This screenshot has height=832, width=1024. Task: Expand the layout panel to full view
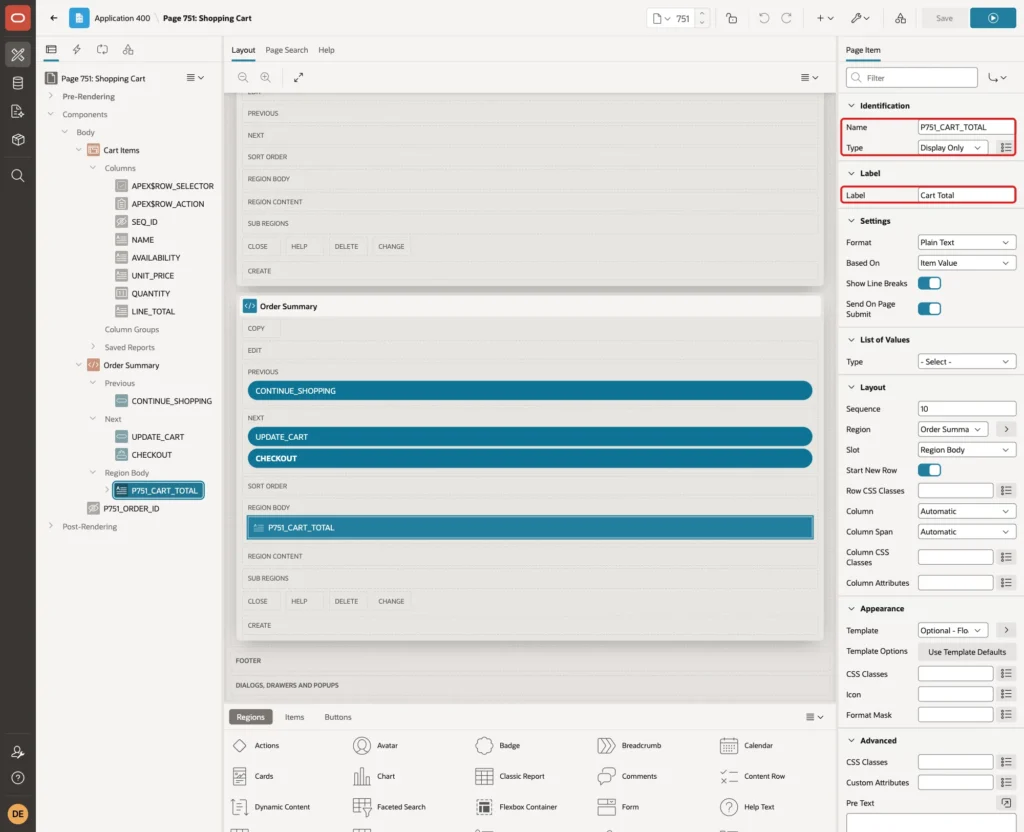click(298, 78)
